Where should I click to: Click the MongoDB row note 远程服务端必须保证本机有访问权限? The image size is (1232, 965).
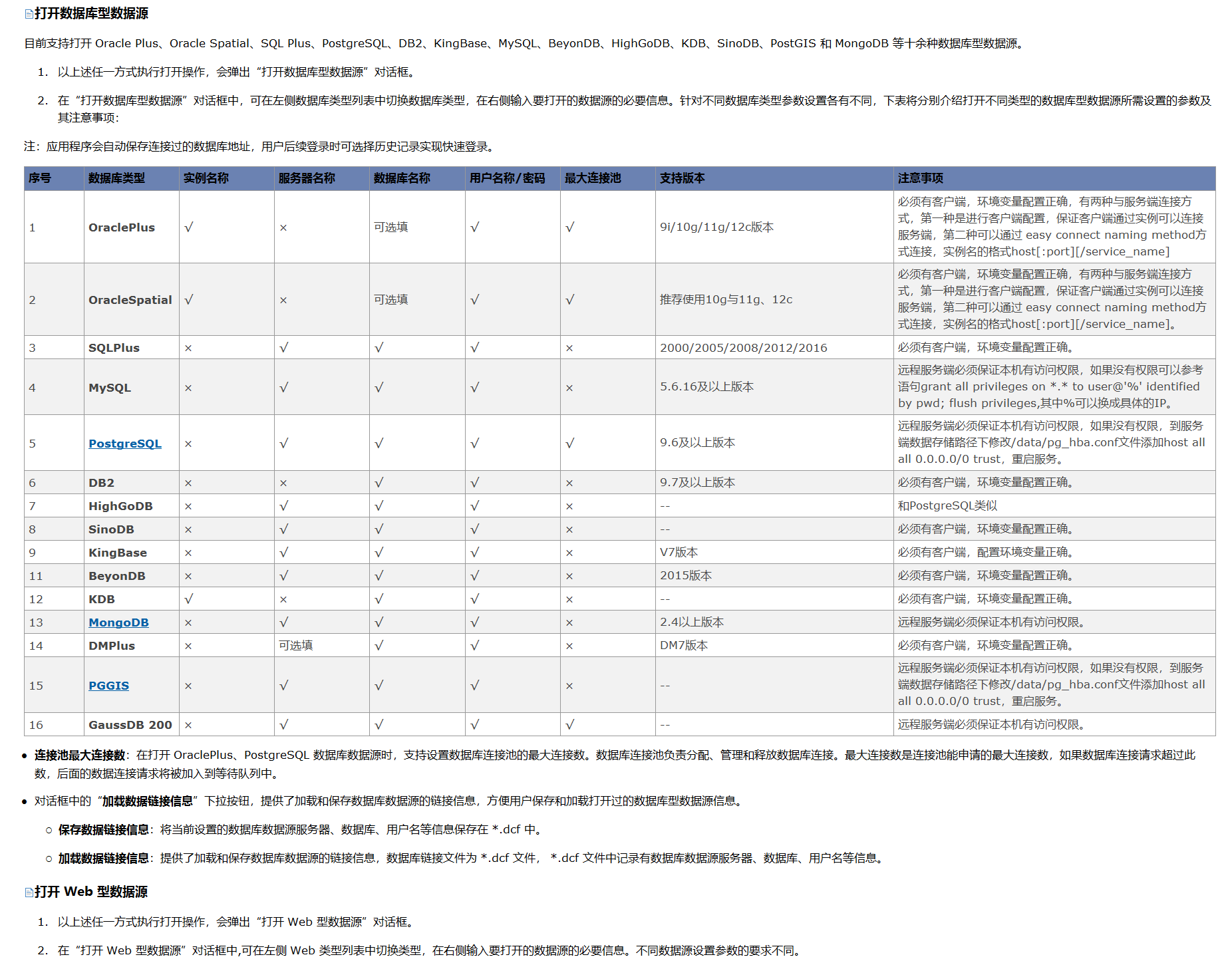1054,622
